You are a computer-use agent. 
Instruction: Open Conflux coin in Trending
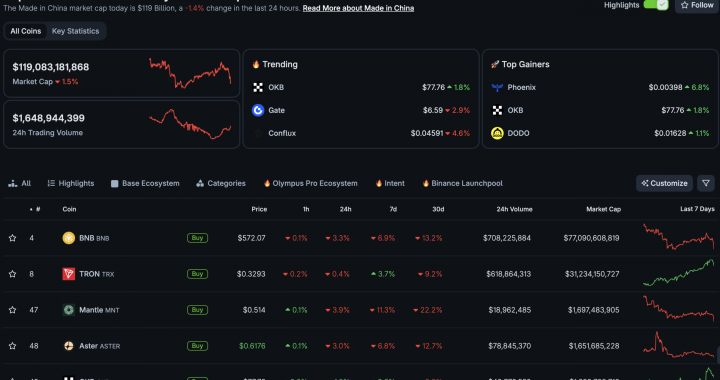[x=282, y=133]
